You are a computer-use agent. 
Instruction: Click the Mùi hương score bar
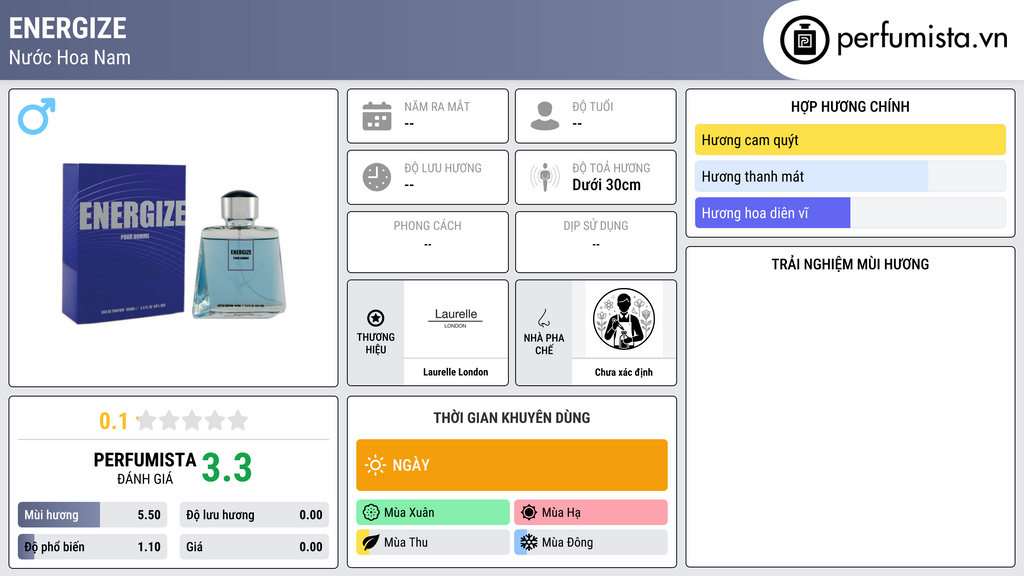[92, 515]
